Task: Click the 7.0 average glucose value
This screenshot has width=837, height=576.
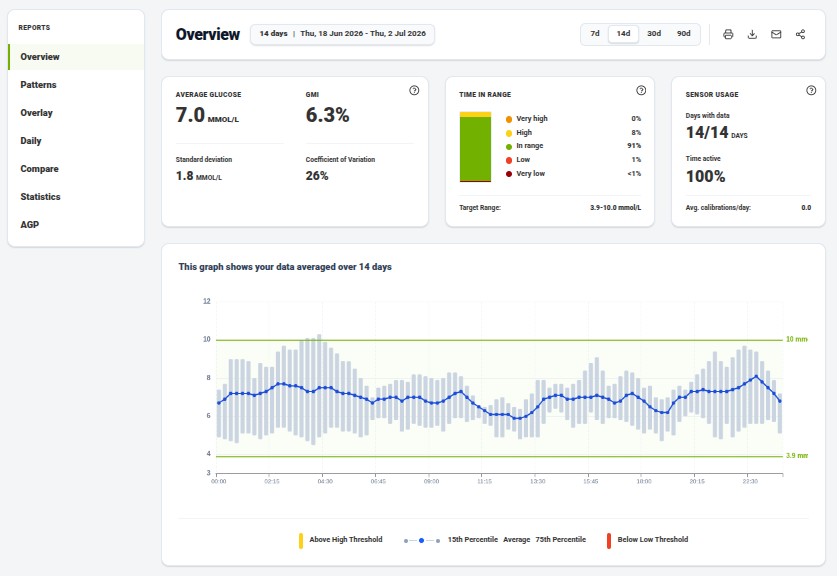Action: (x=190, y=115)
